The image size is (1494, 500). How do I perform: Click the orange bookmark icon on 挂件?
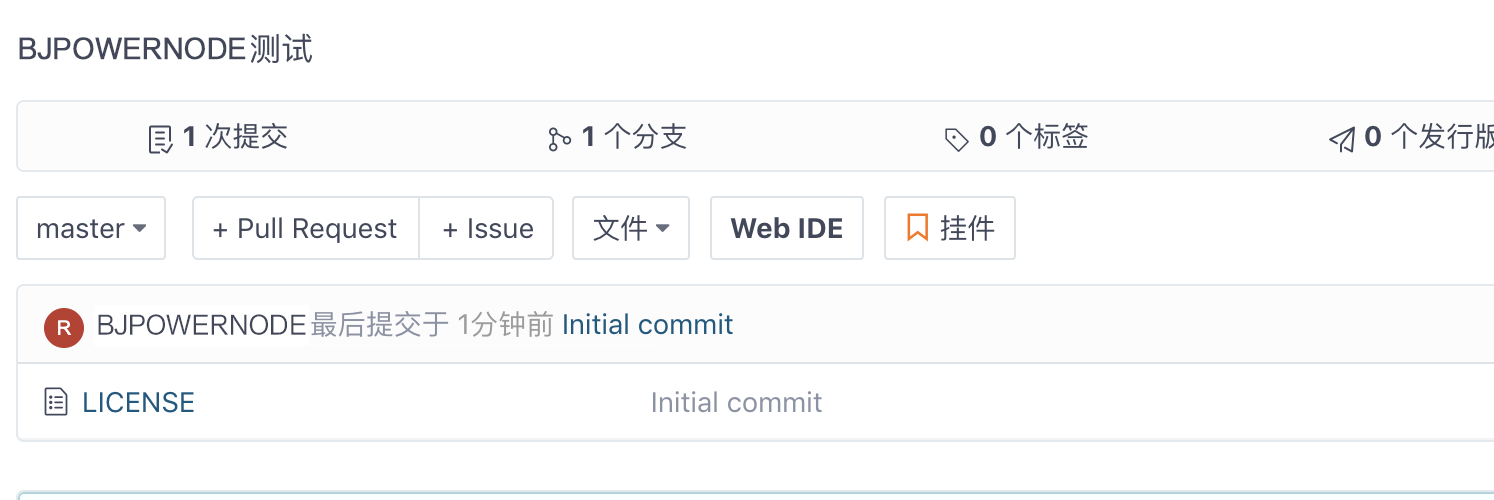point(917,228)
